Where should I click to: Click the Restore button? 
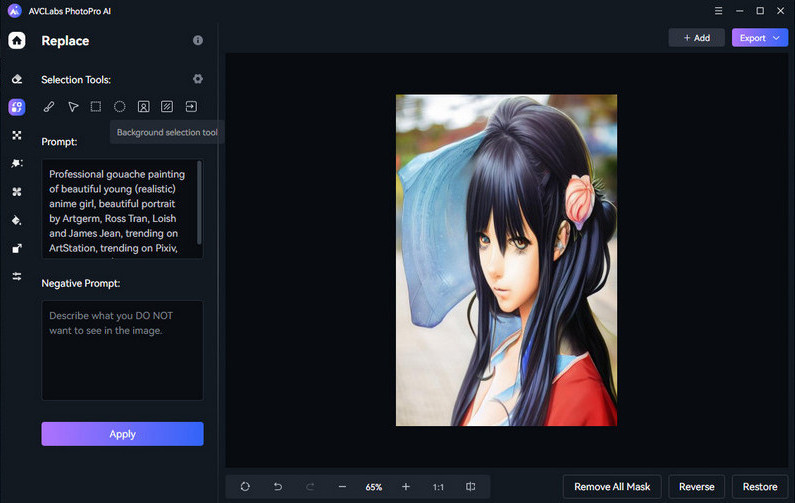[x=760, y=487]
